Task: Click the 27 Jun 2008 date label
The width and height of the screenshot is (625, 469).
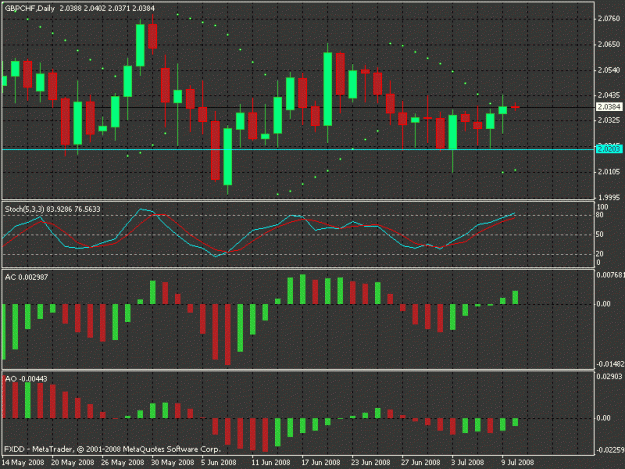Action: (421, 463)
